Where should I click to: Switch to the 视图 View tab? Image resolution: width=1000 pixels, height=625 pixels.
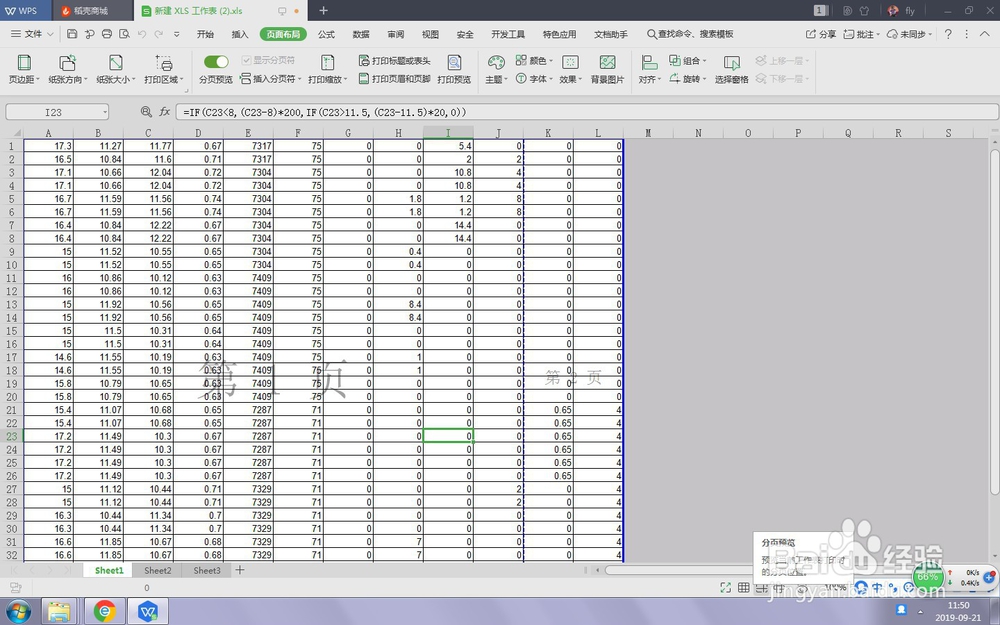point(430,34)
